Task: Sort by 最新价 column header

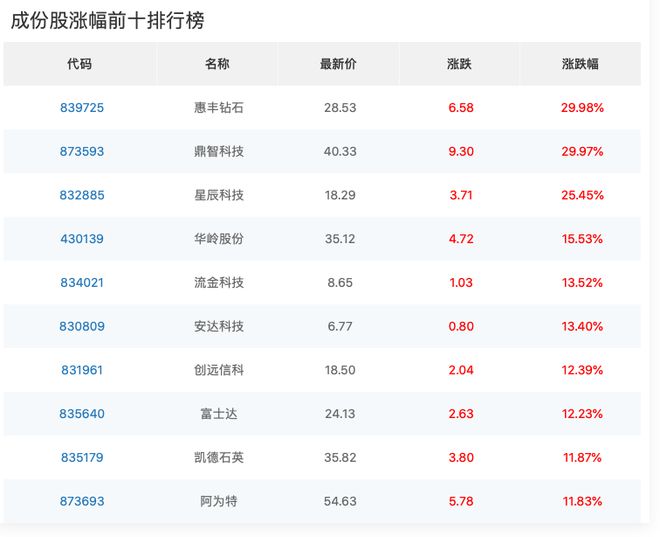Action: coord(338,64)
